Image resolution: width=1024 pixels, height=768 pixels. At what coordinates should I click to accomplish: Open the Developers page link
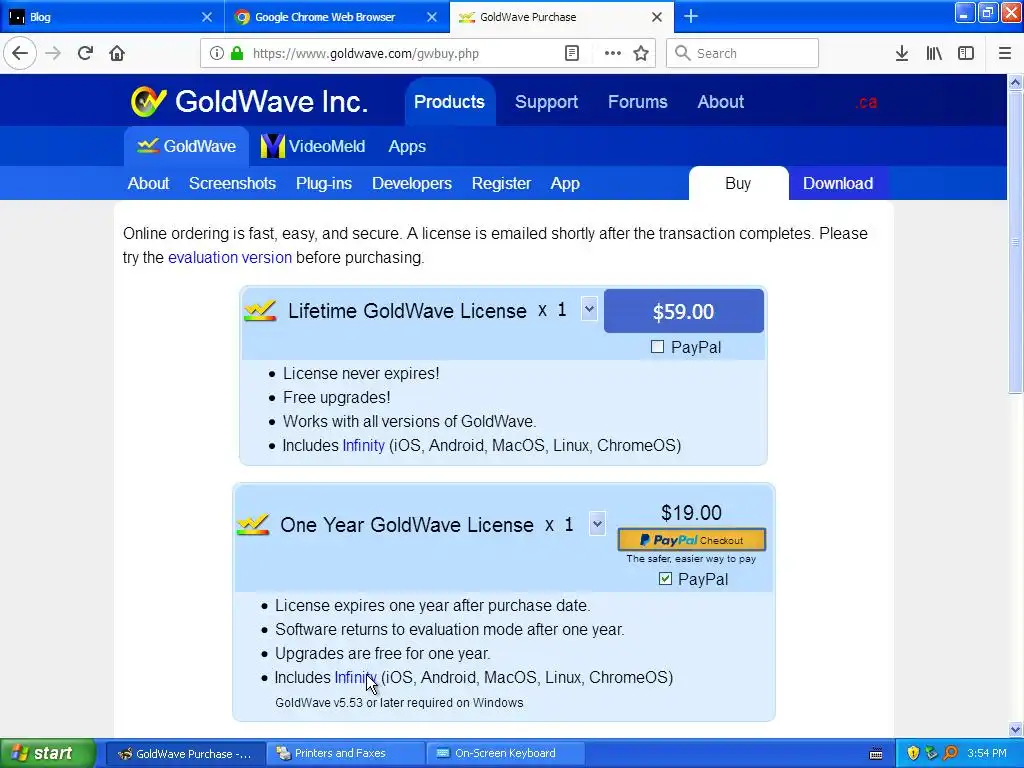[x=412, y=184]
